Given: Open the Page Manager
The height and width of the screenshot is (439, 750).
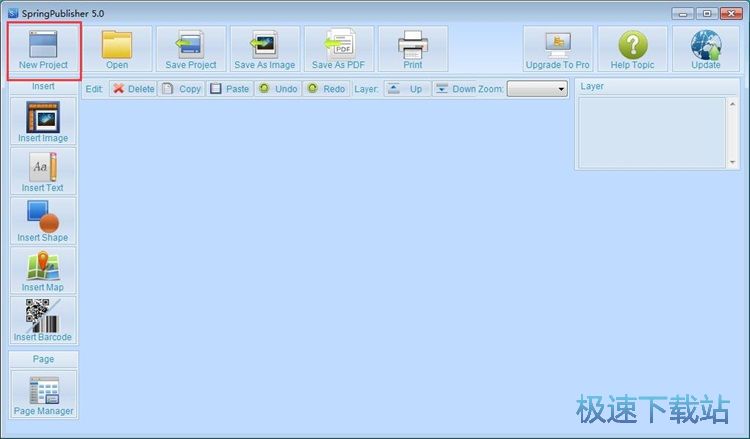Looking at the screenshot, I should pyautogui.click(x=44, y=394).
